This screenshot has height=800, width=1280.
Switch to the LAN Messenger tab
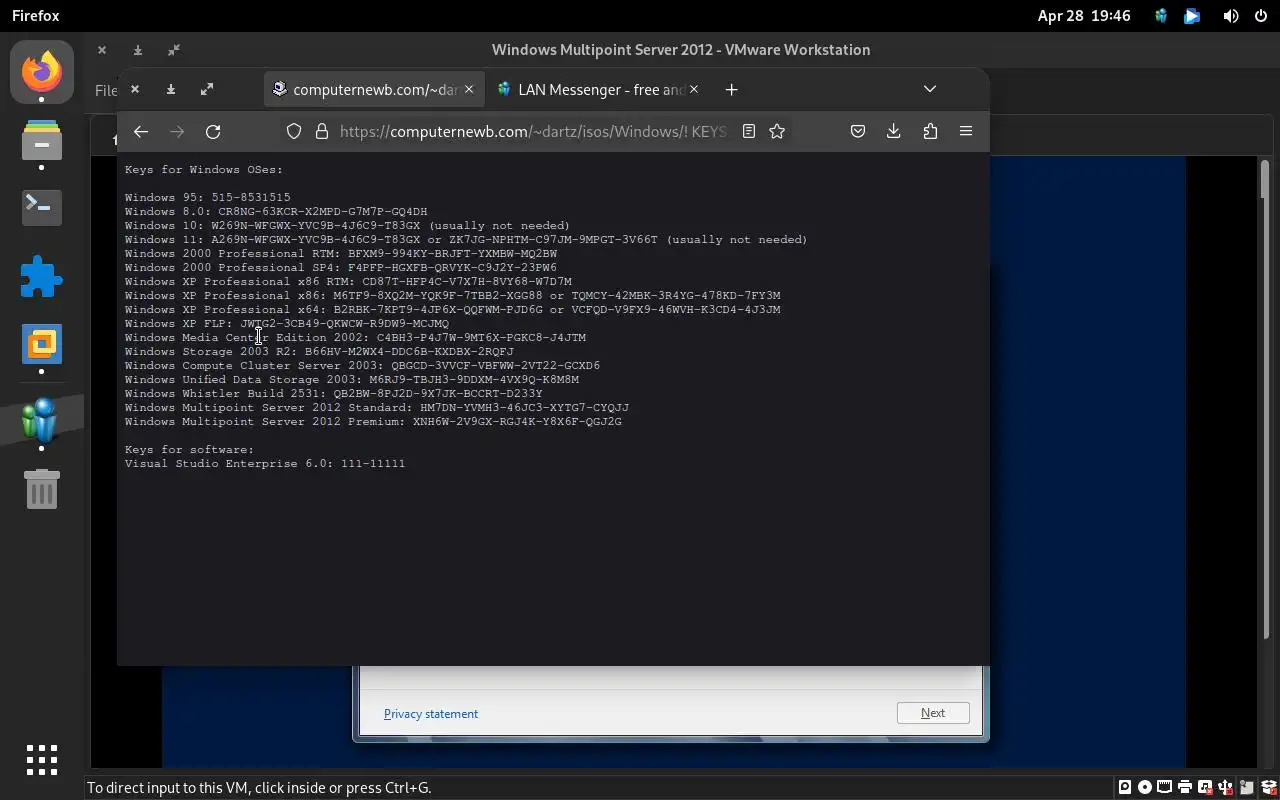(x=598, y=89)
